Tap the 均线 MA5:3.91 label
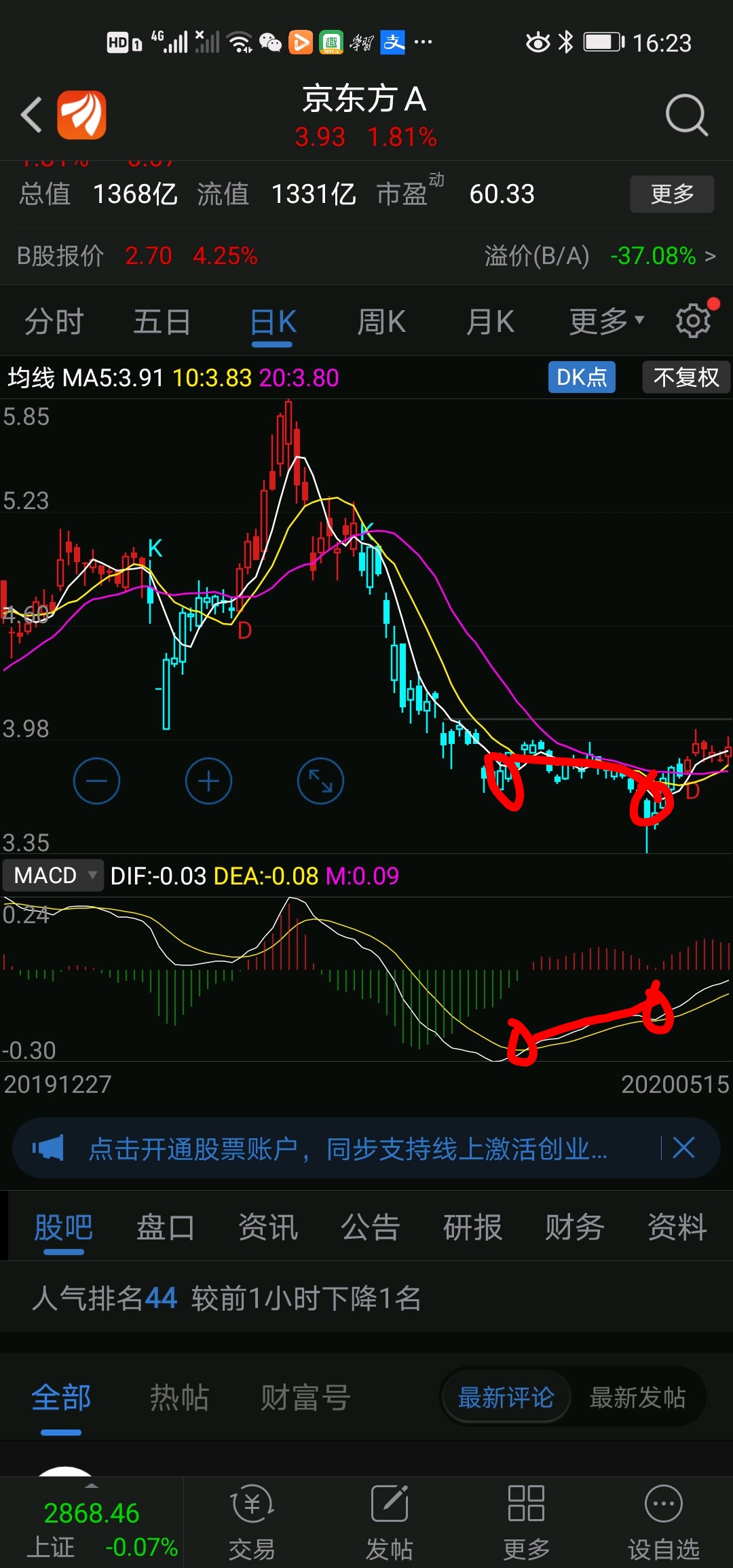Image resolution: width=733 pixels, height=1568 pixels. pos(86,377)
